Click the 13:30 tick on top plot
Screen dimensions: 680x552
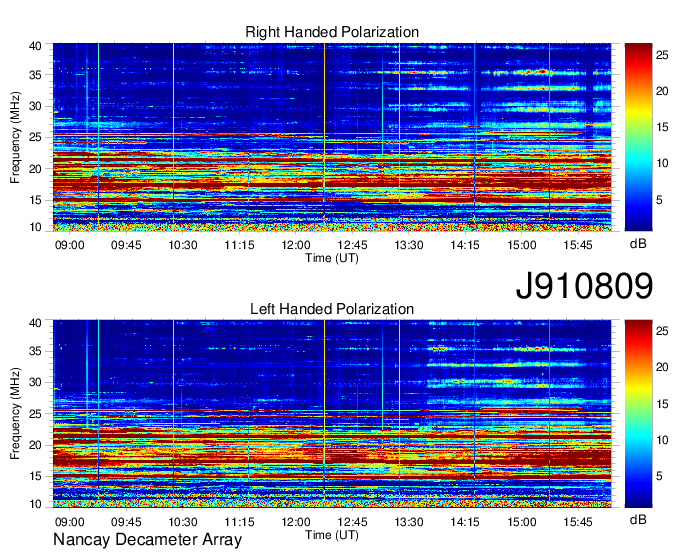[x=409, y=245]
